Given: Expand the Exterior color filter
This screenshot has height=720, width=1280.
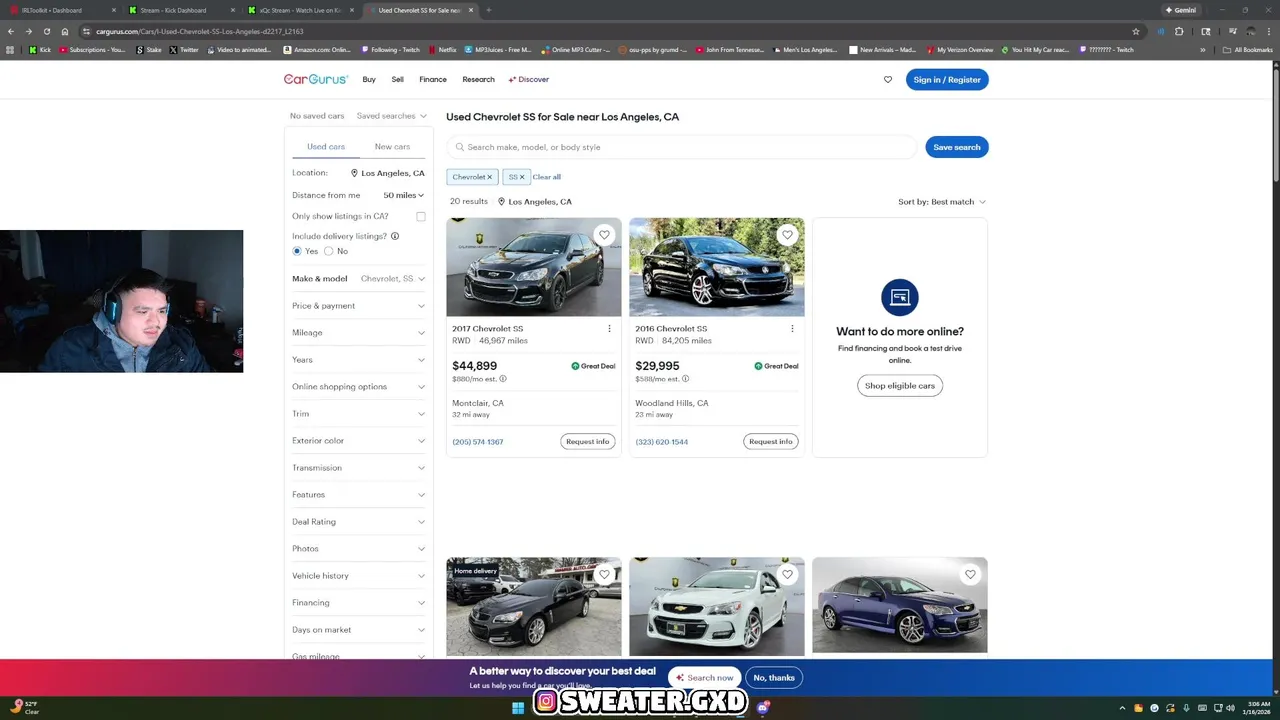Looking at the screenshot, I should [x=358, y=441].
